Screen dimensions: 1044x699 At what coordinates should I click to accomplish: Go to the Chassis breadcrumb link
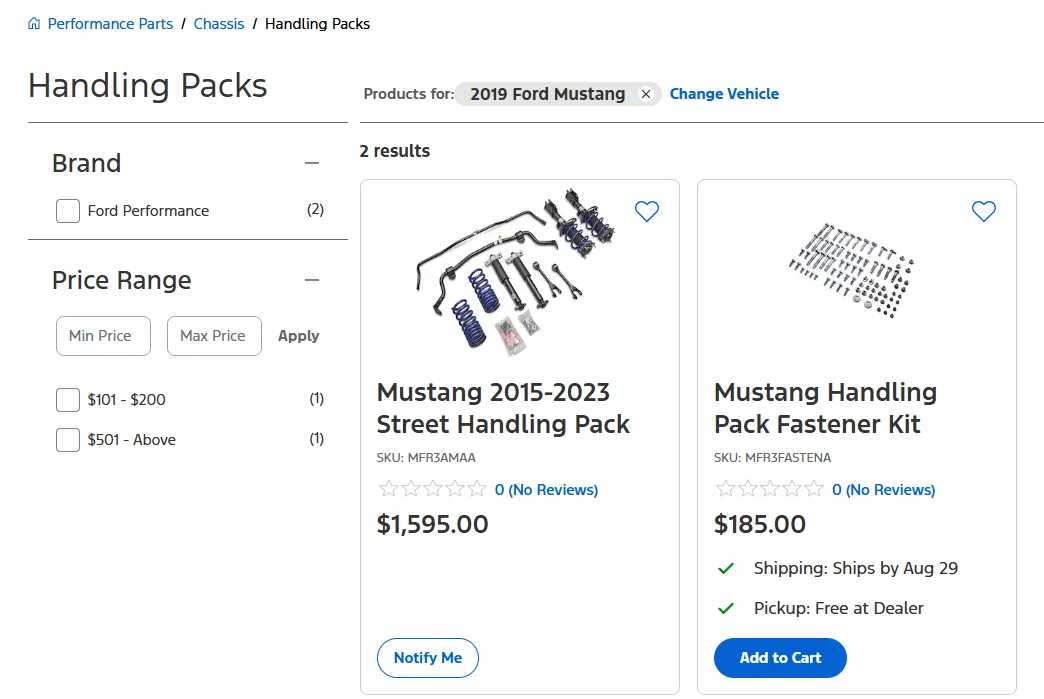click(x=218, y=24)
